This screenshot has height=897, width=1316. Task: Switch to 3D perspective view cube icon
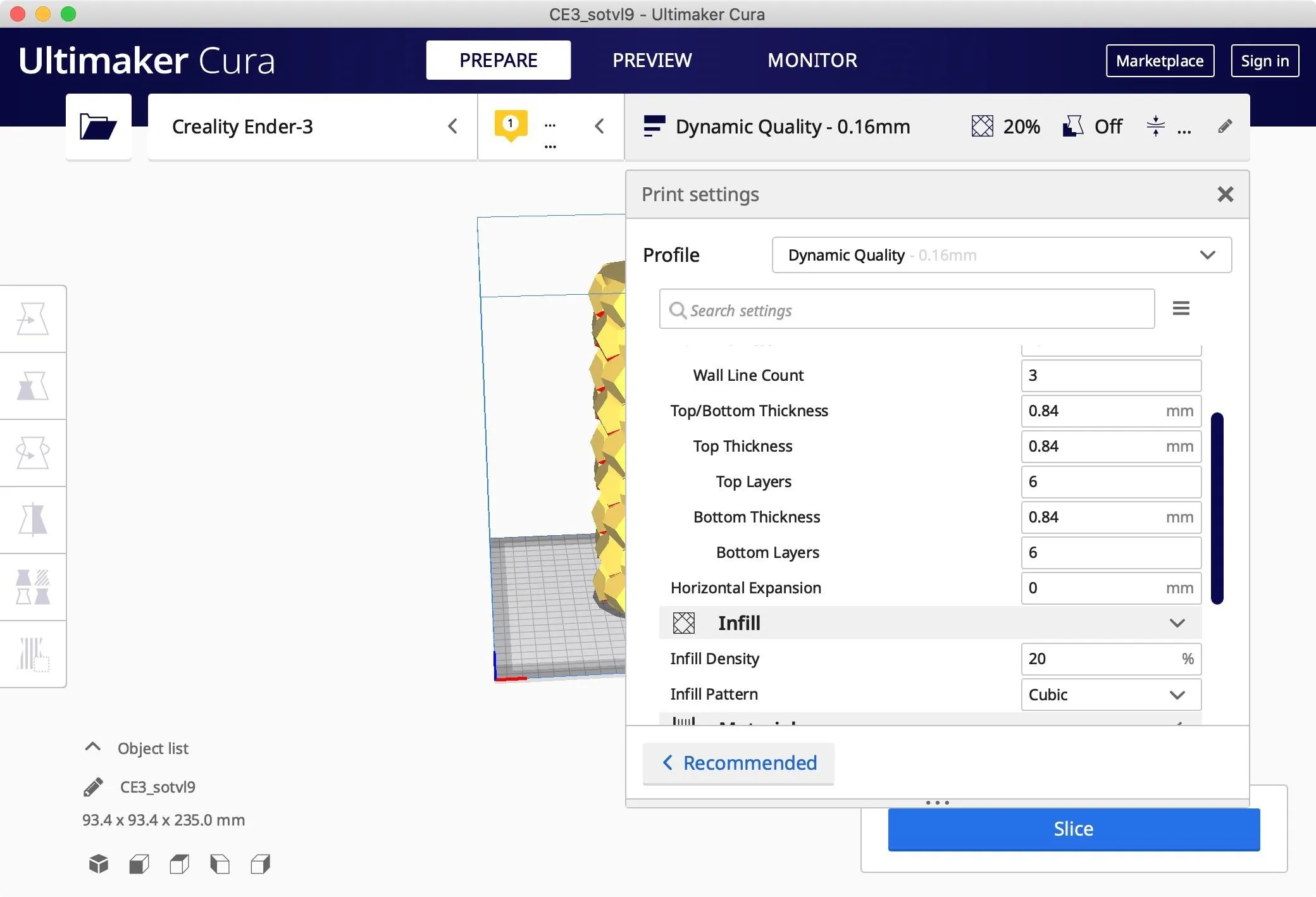99,864
